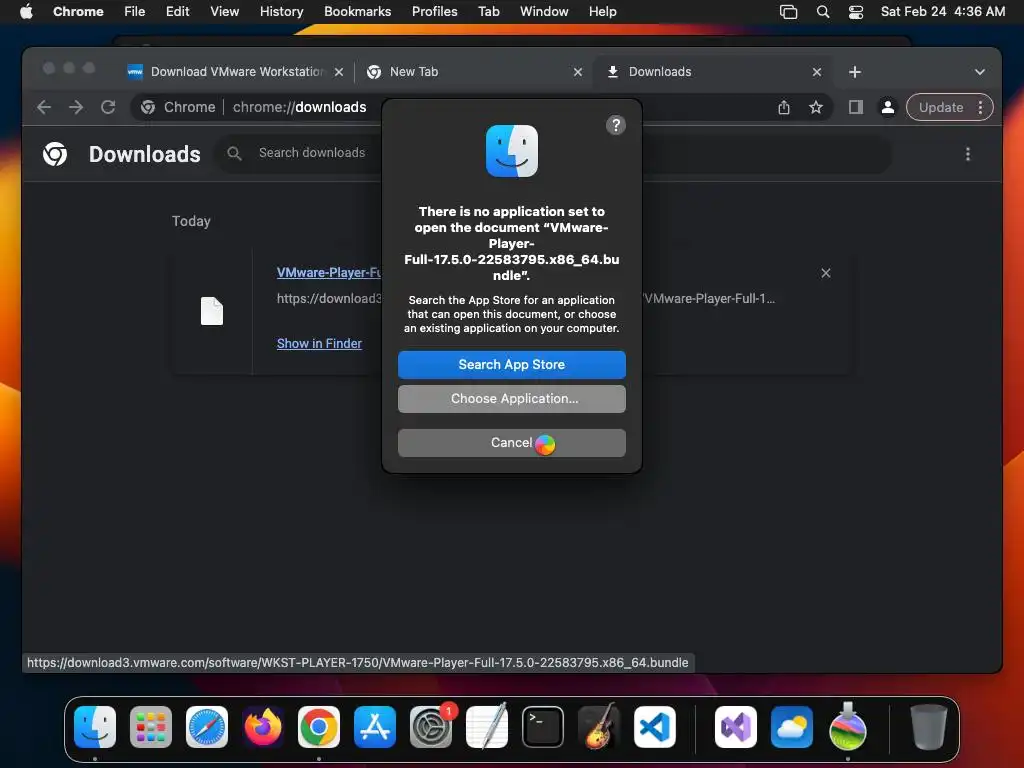Click Search App Store button
This screenshot has width=1024, height=768.
tap(511, 364)
